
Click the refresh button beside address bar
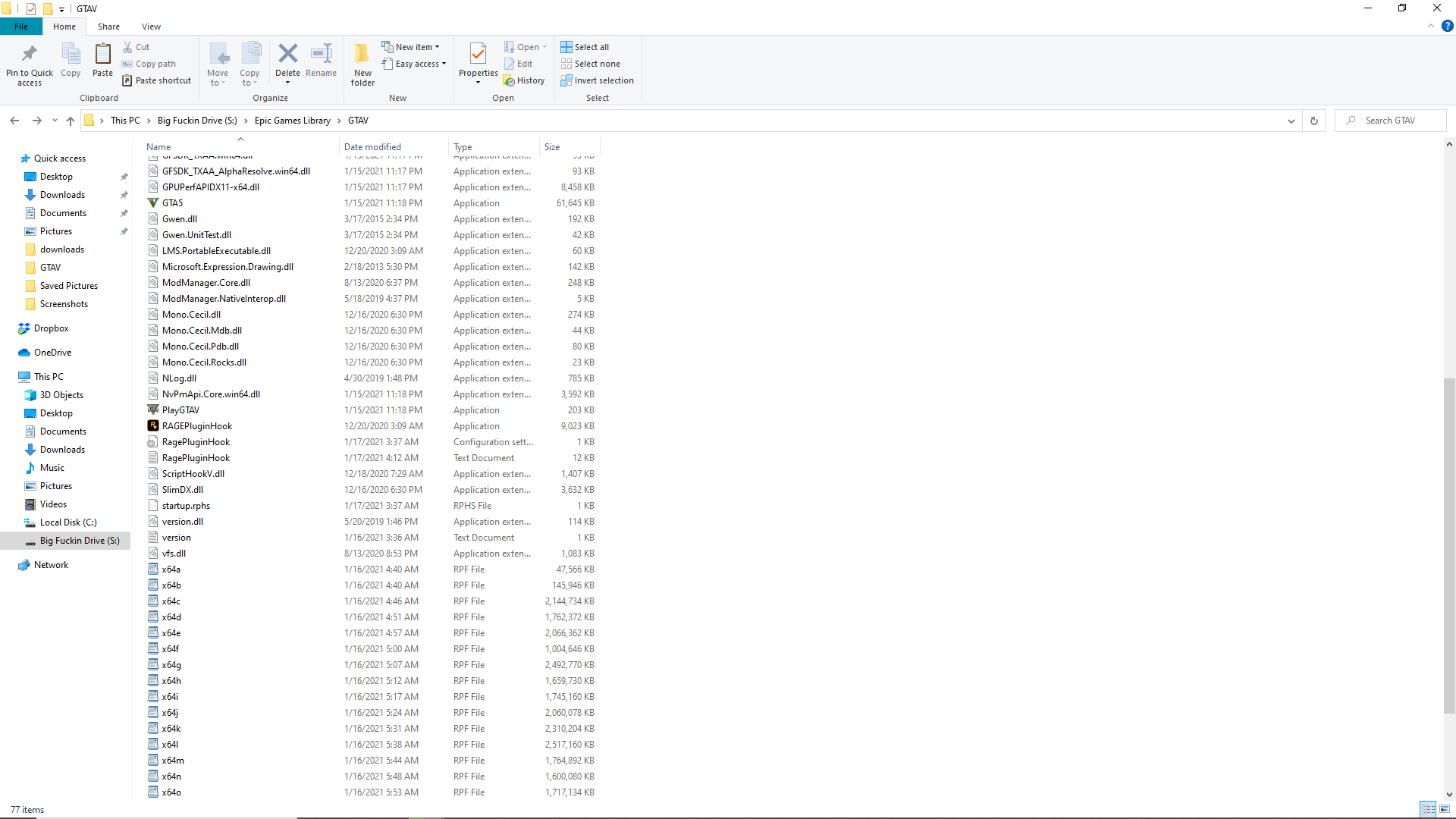click(1314, 121)
